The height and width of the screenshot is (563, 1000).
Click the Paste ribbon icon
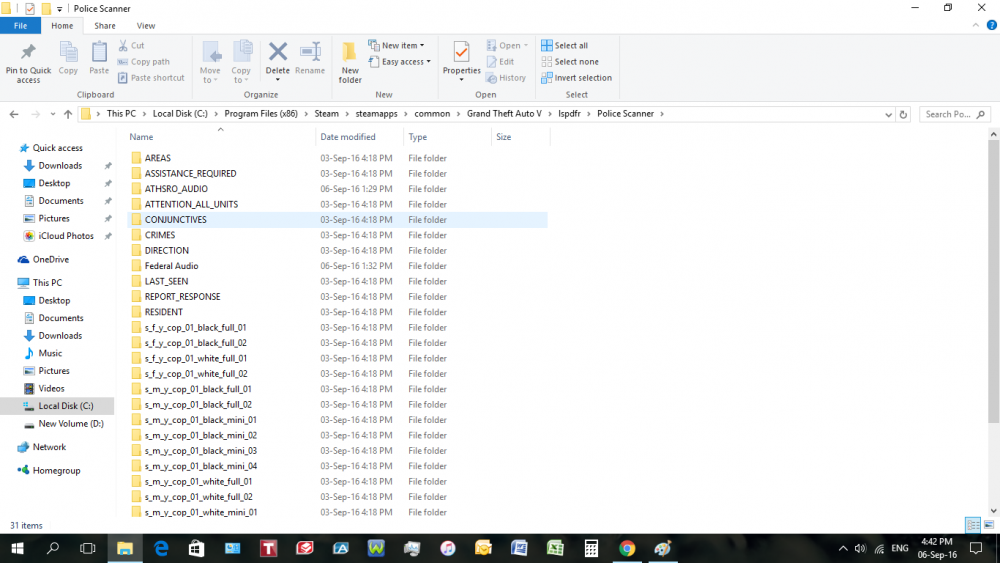[99, 52]
